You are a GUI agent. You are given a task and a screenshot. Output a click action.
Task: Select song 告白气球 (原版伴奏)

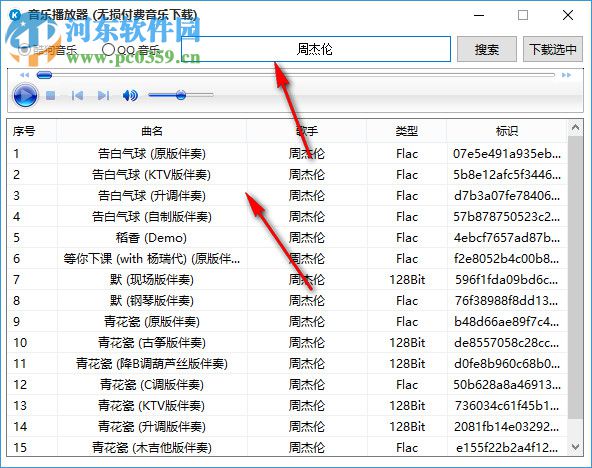click(x=152, y=154)
